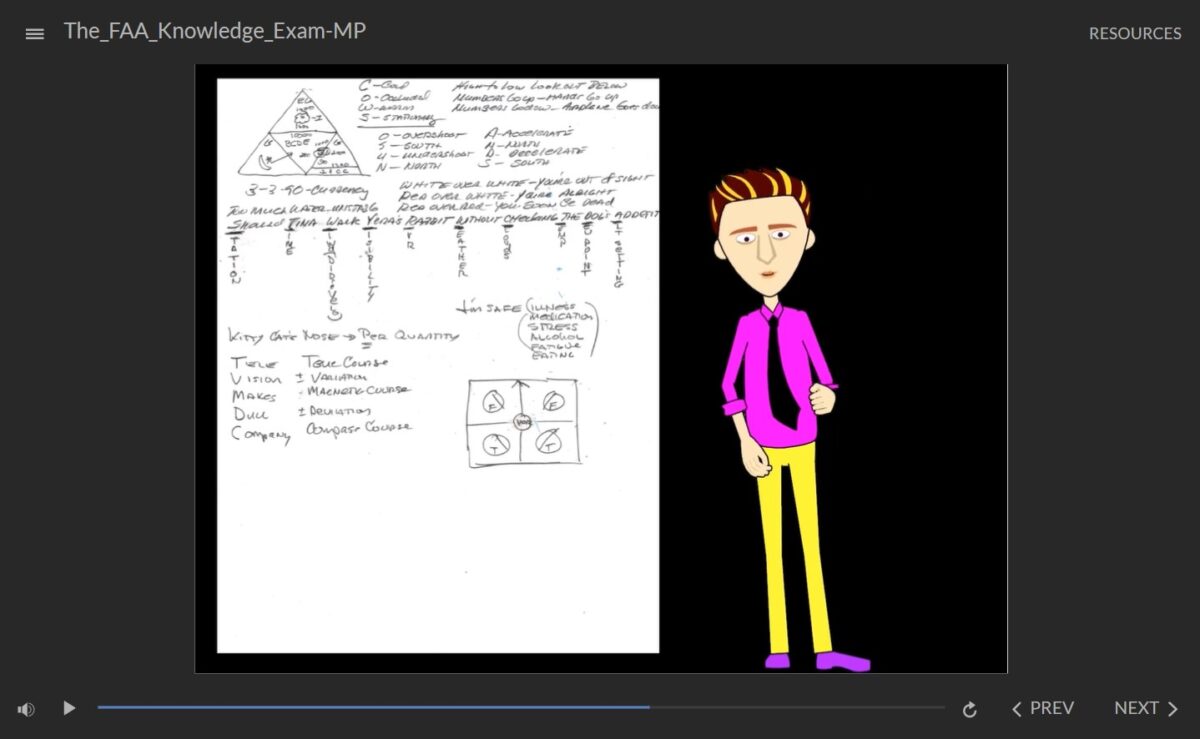Go to previous slide via PREV text
This screenshot has width=1200, height=739.
point(1051,708)
